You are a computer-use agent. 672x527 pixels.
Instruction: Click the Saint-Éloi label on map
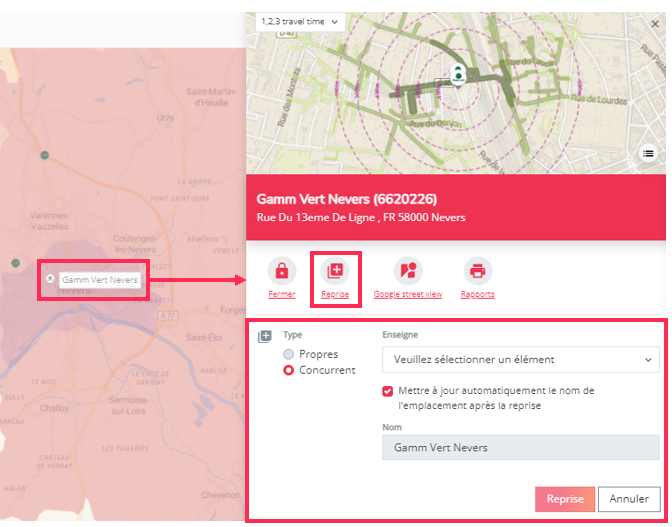pos(204,338)
